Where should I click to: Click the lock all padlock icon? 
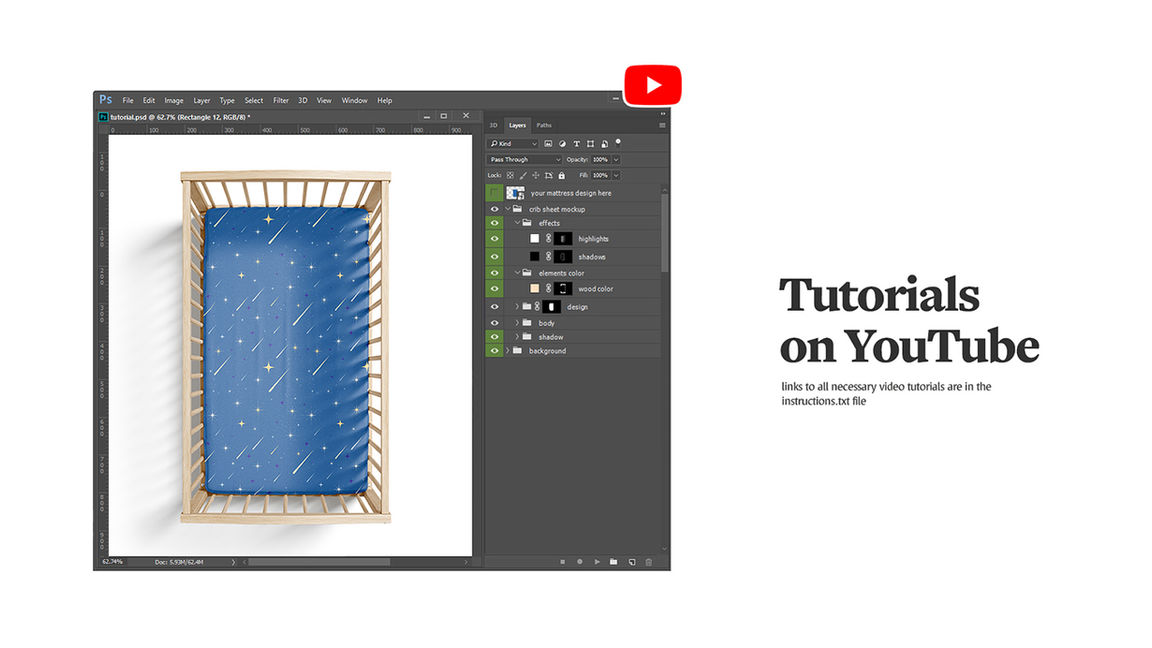pos(561,176)
